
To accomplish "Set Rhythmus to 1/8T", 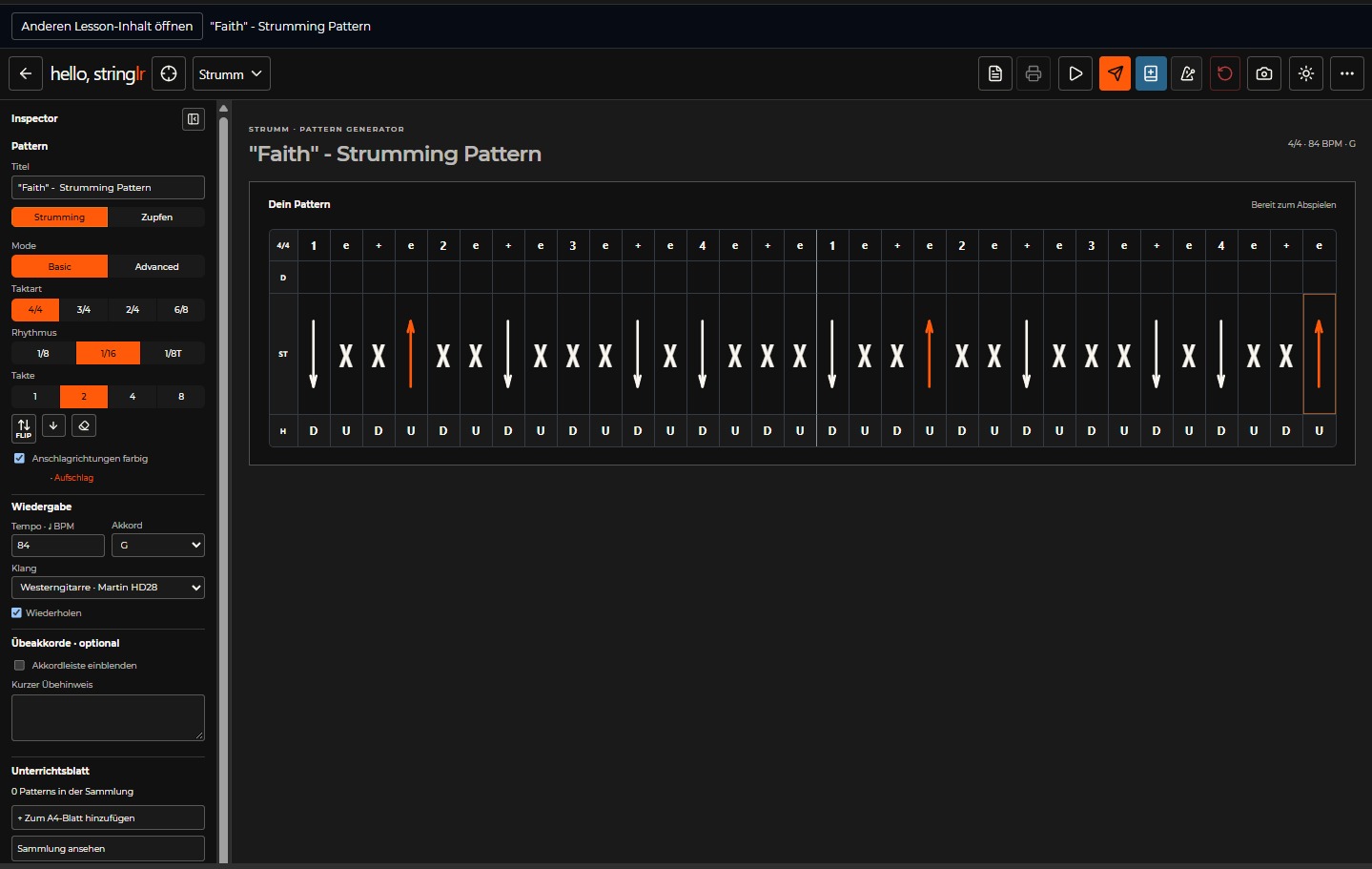I will tap(173, 353).
